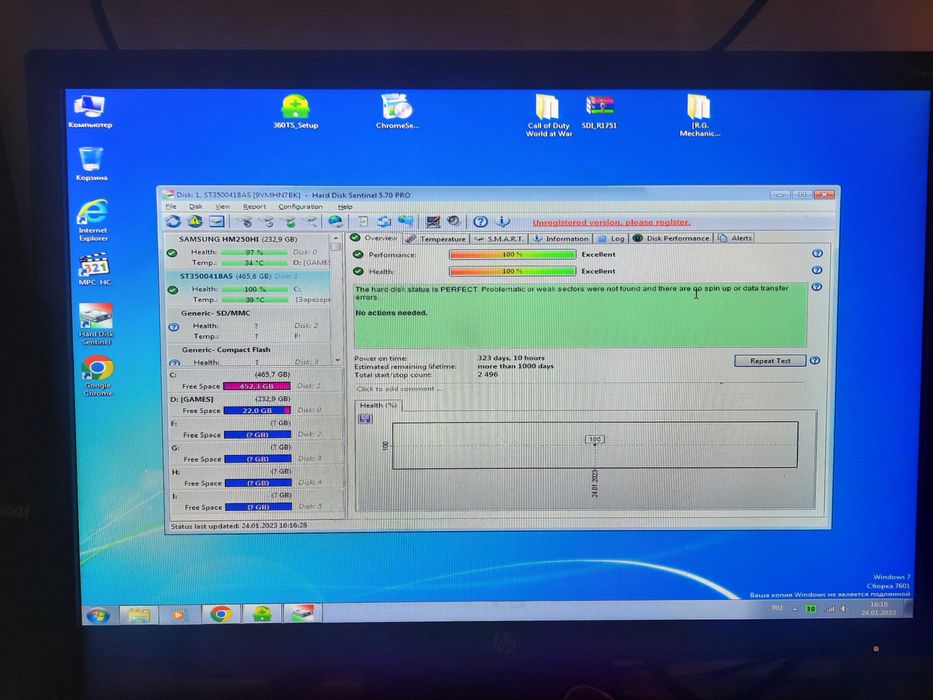Click the G: drive free space bar
Screen dimensions: 933x700
tap(258, 459)
